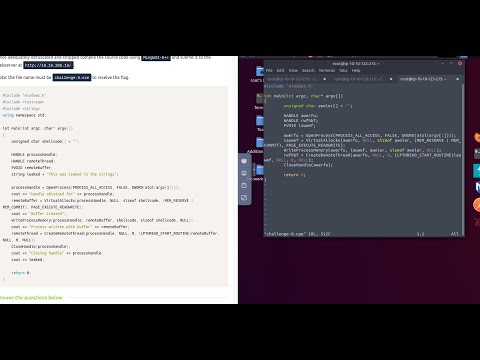Screen dimensions: 480x360
Task: Click the challenge-8.exe file name label
Action: (x=72, y=77)
